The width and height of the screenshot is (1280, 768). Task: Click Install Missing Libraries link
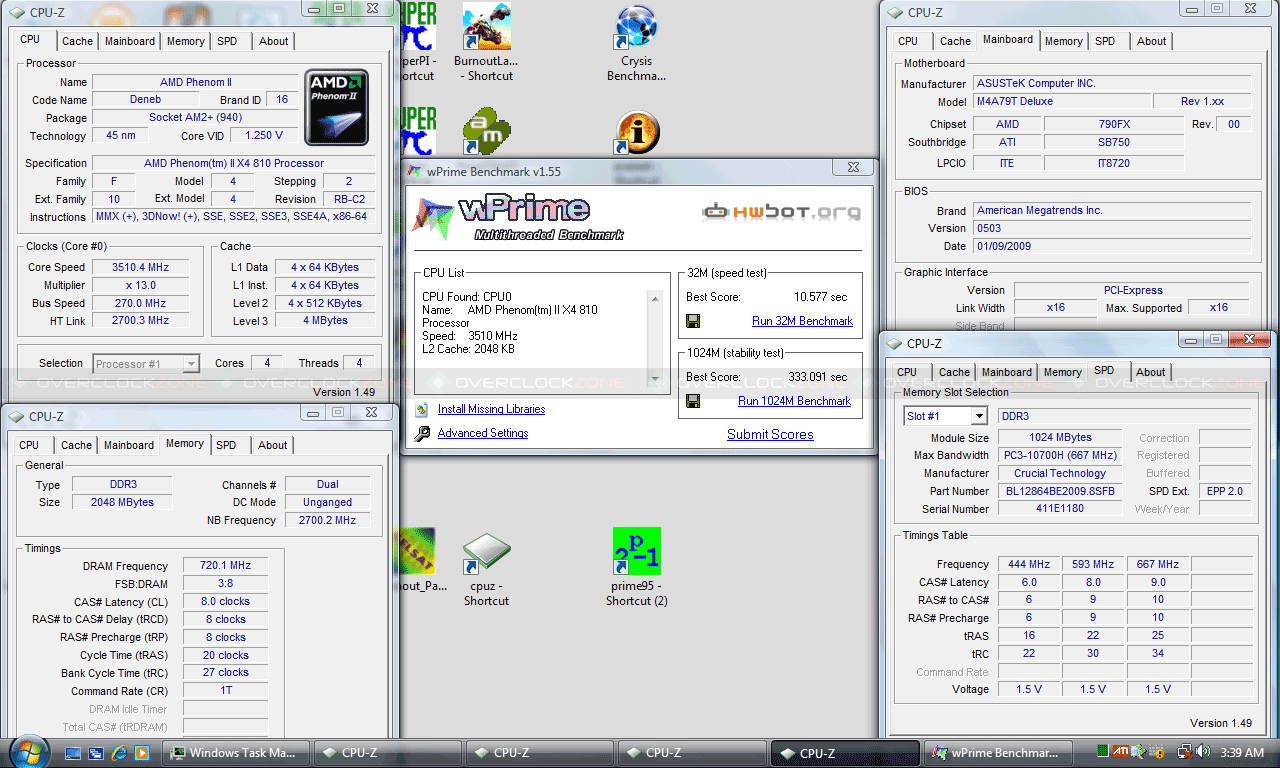click(x=491, y=409)
